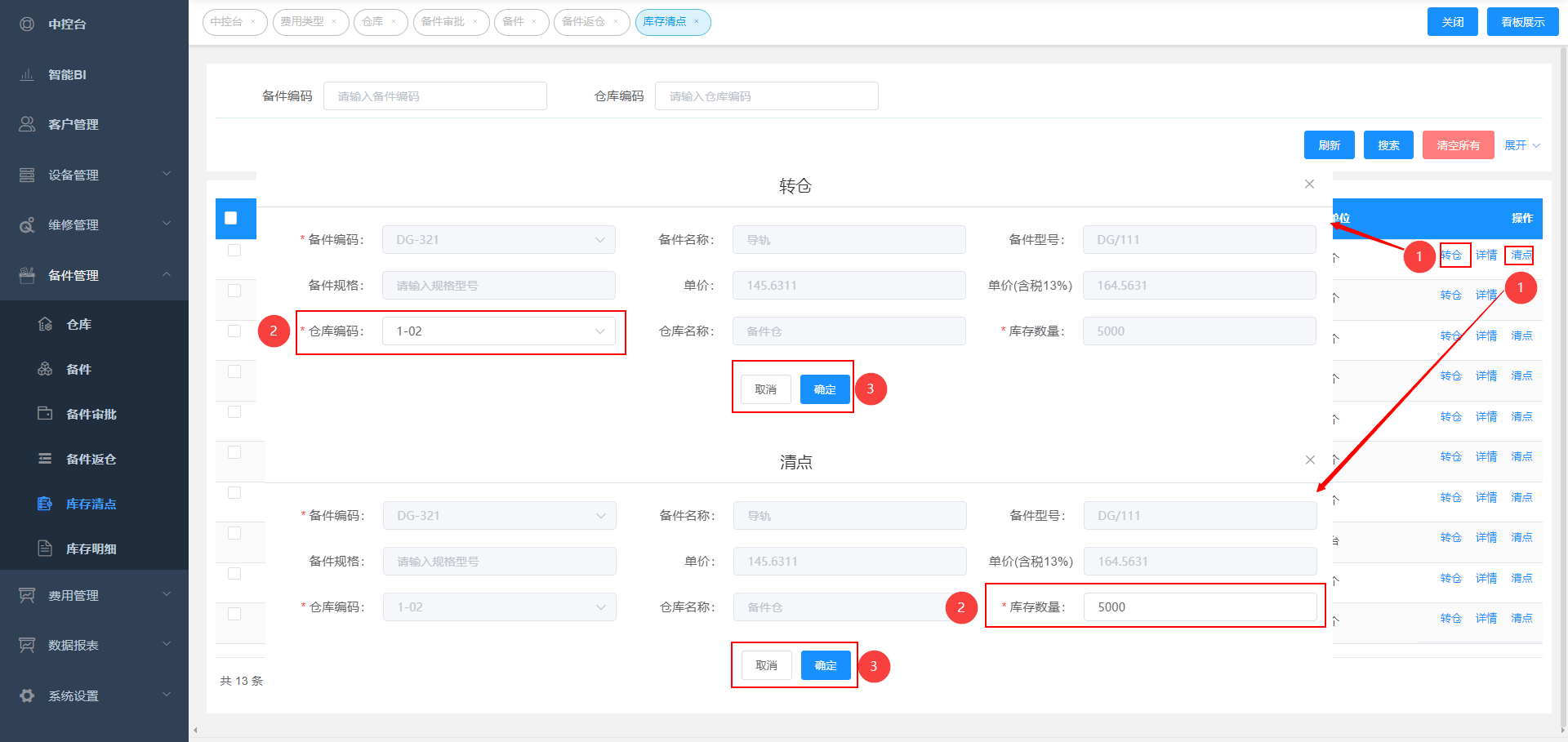This screenshot has width=1568, height=742.
Task: Click the 清空所有 button
Action: pos(1458,145)
